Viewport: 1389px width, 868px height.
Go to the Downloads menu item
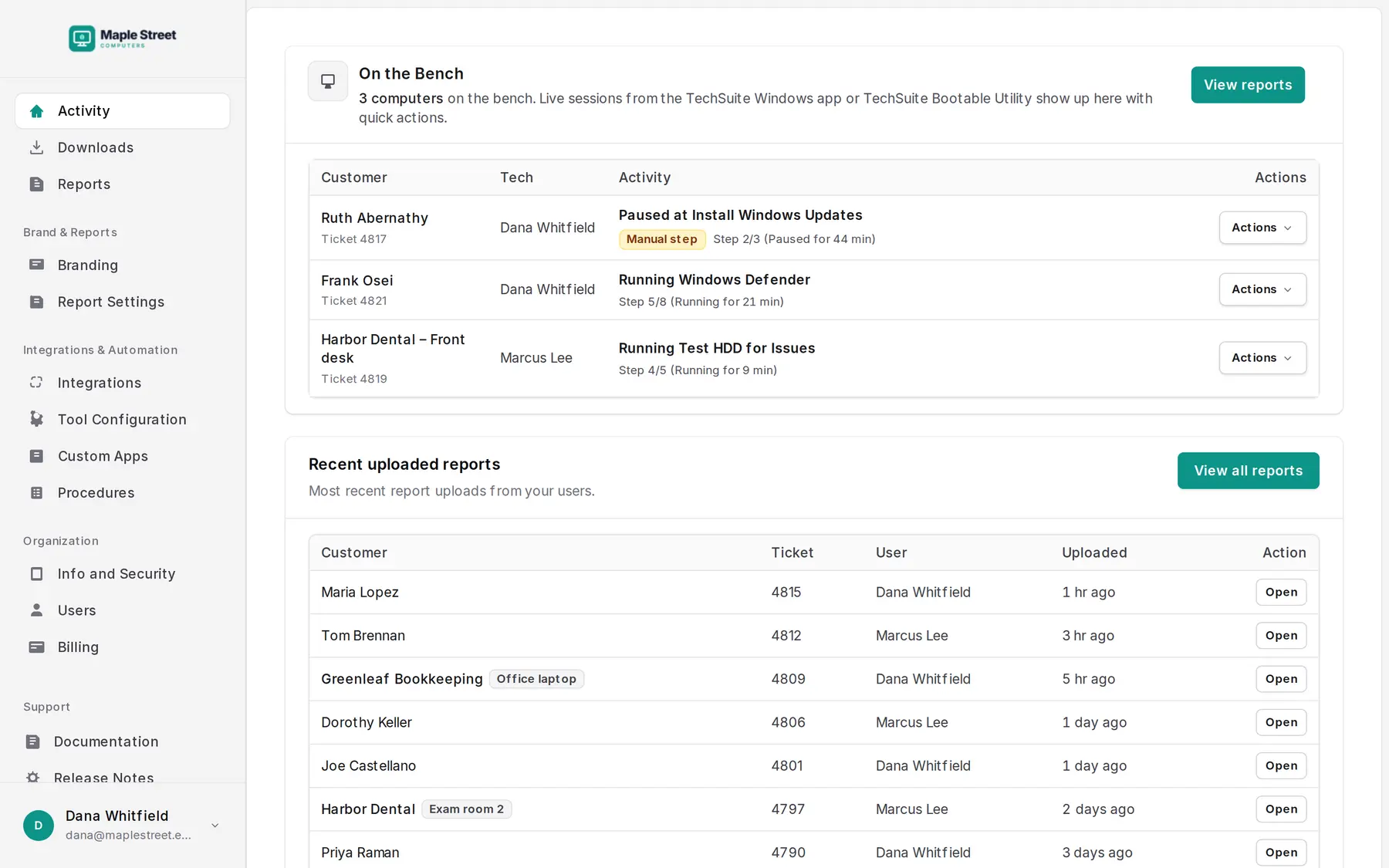pyautogui.click(x=123, y=147)
